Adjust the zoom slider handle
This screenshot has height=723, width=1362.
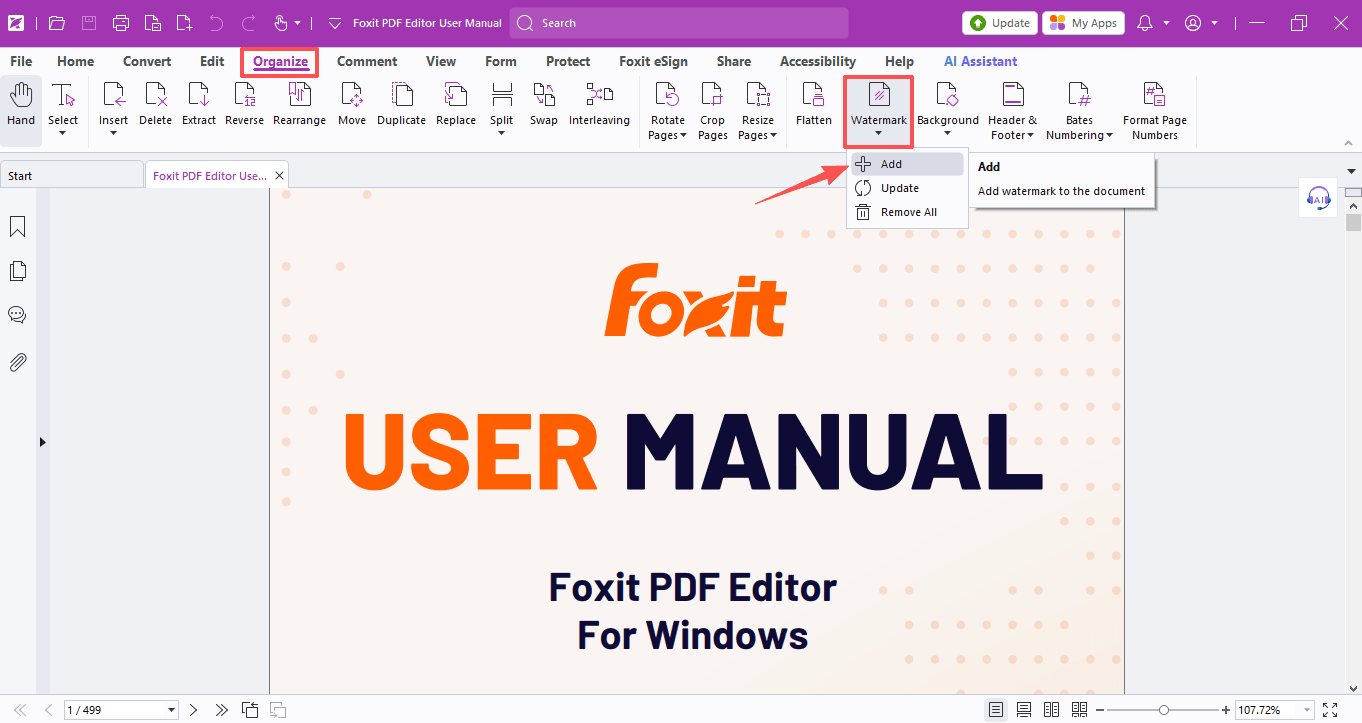coord(1163,710)
